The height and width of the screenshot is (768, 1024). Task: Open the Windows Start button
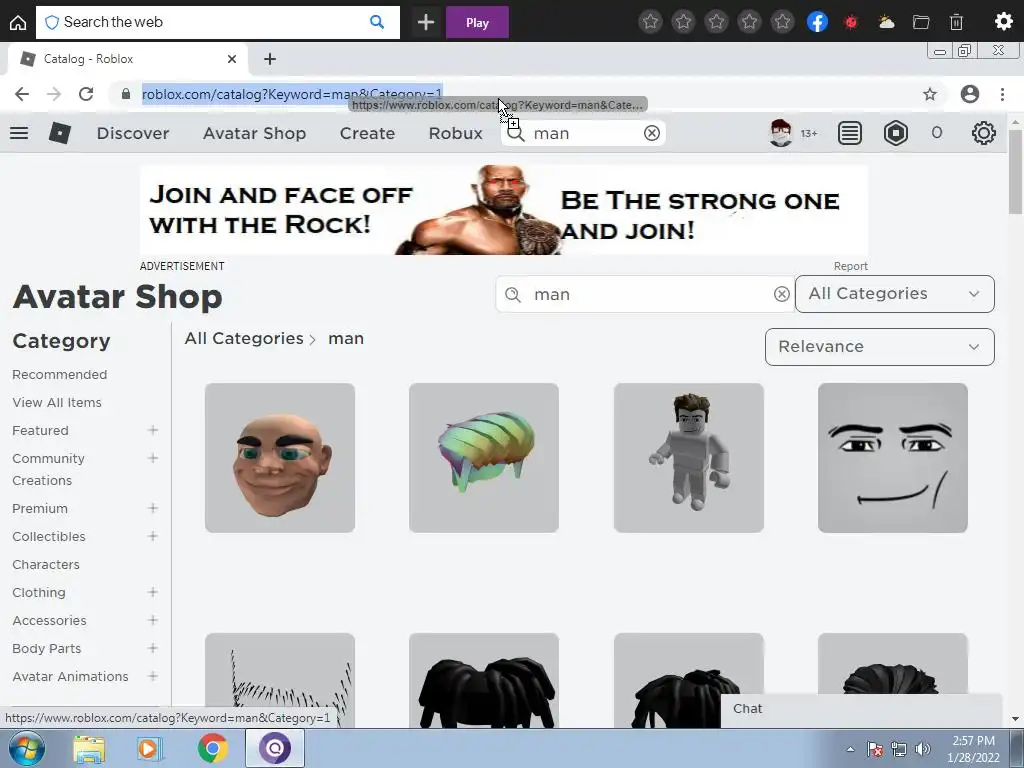click(x=26, y=748)
